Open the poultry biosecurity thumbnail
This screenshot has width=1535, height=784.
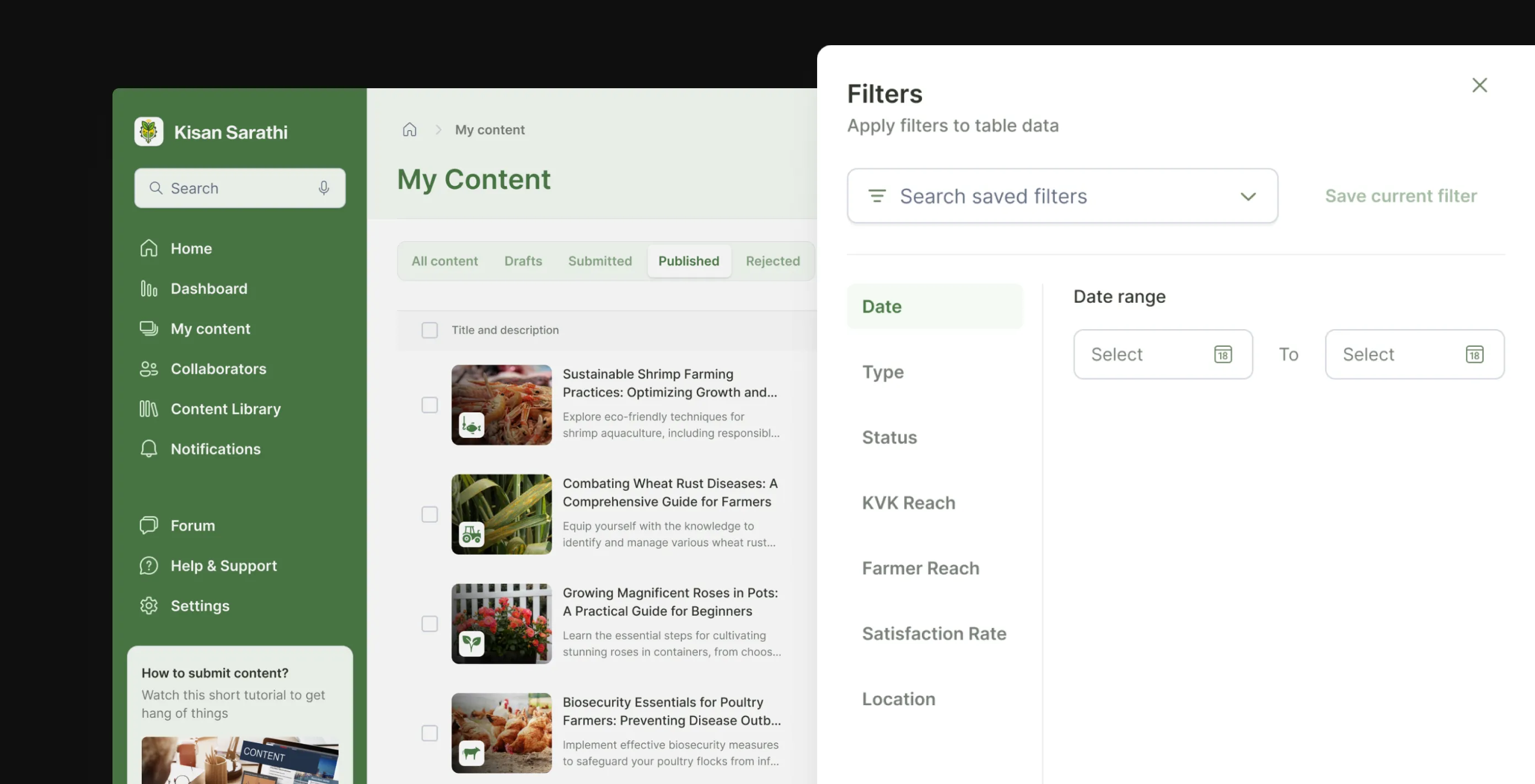tap(501, 733)
